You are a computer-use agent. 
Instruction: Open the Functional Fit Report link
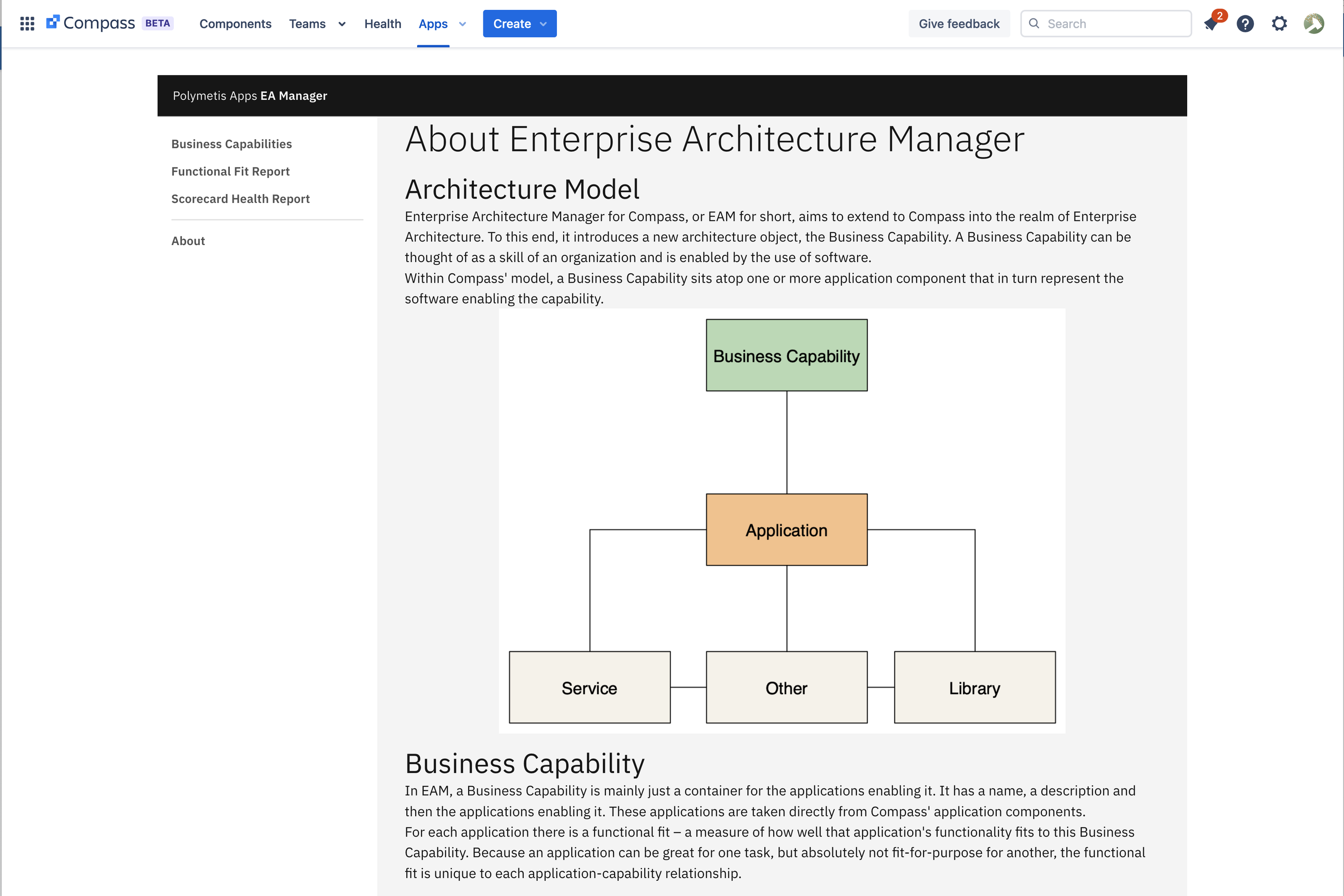[230, 172]
